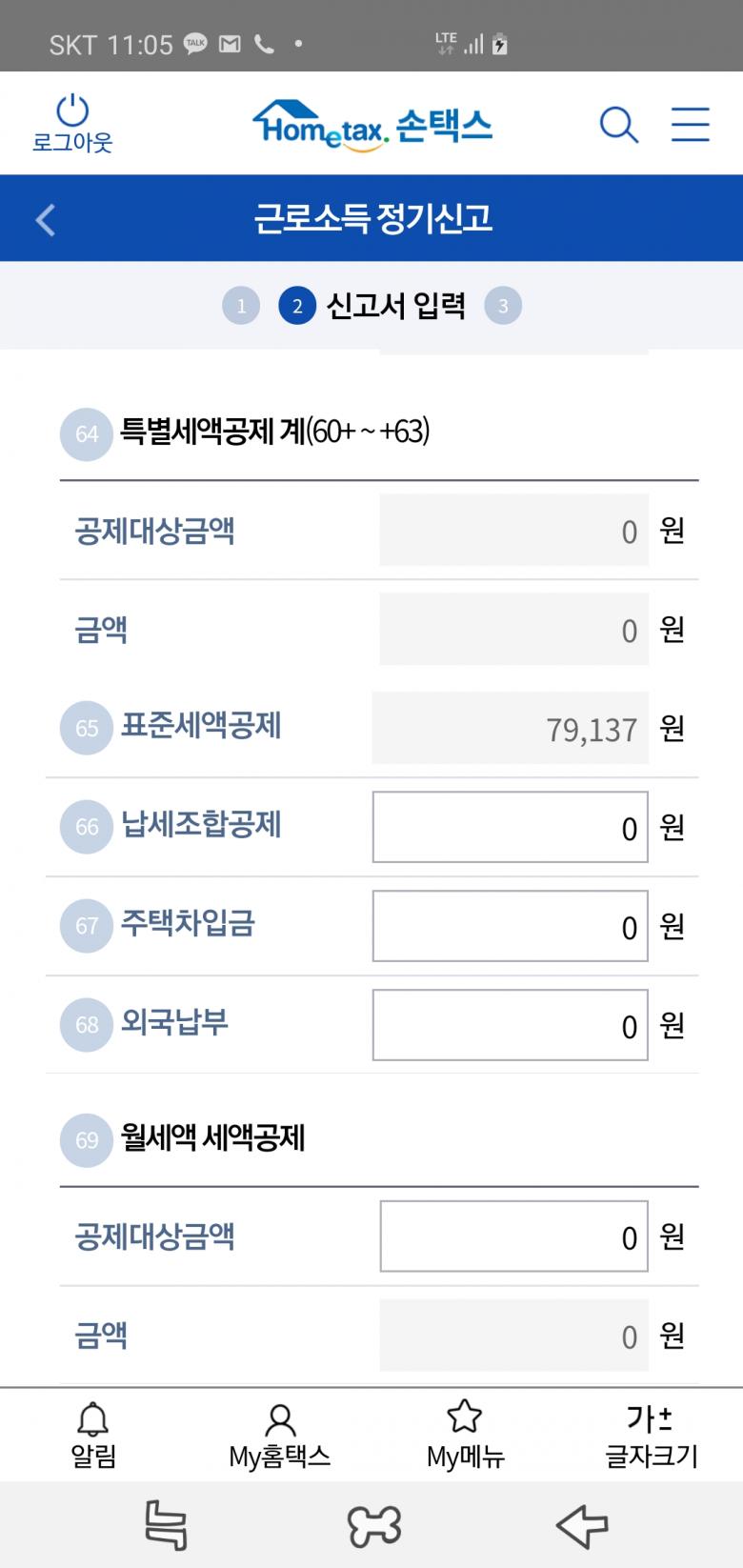This screenshot has width=743, height=1568.
Task: Focus 월세액 공제대상금액 input field
Action: [514, 1236]
